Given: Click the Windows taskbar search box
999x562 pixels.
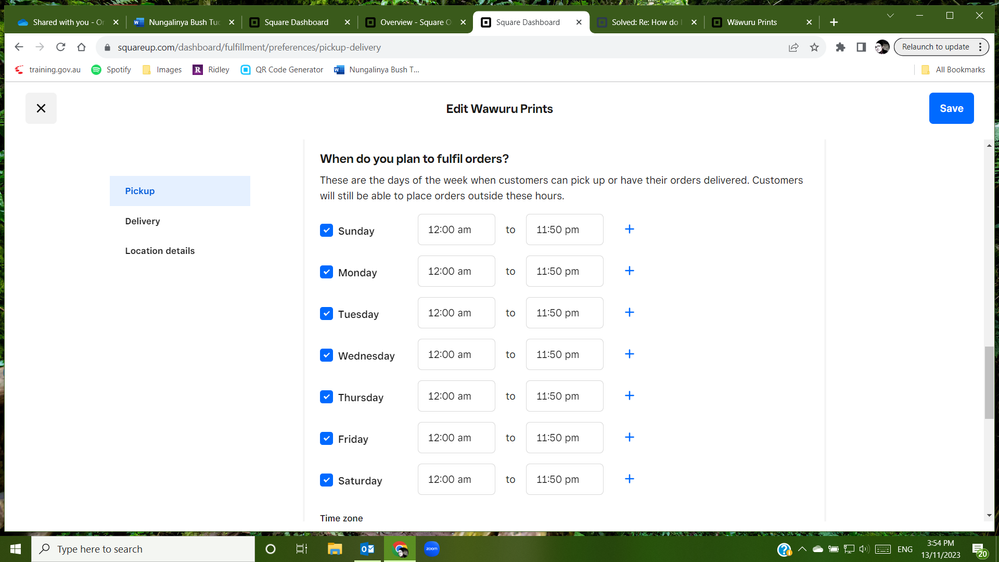Looking at the screenshot, I should click(x=143, y=549).
